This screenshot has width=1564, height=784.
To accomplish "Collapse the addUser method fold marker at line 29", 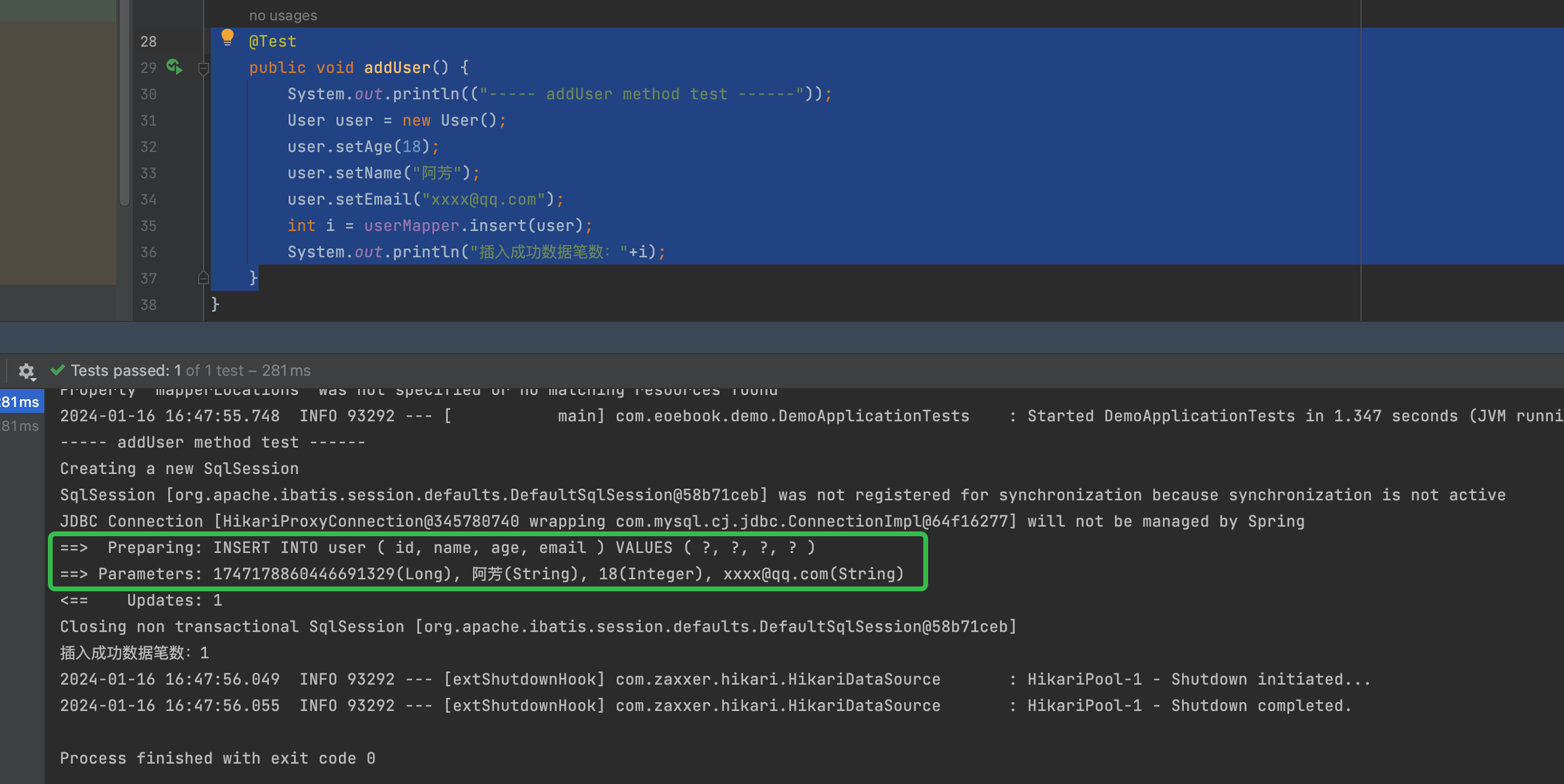I will (204, 68).
